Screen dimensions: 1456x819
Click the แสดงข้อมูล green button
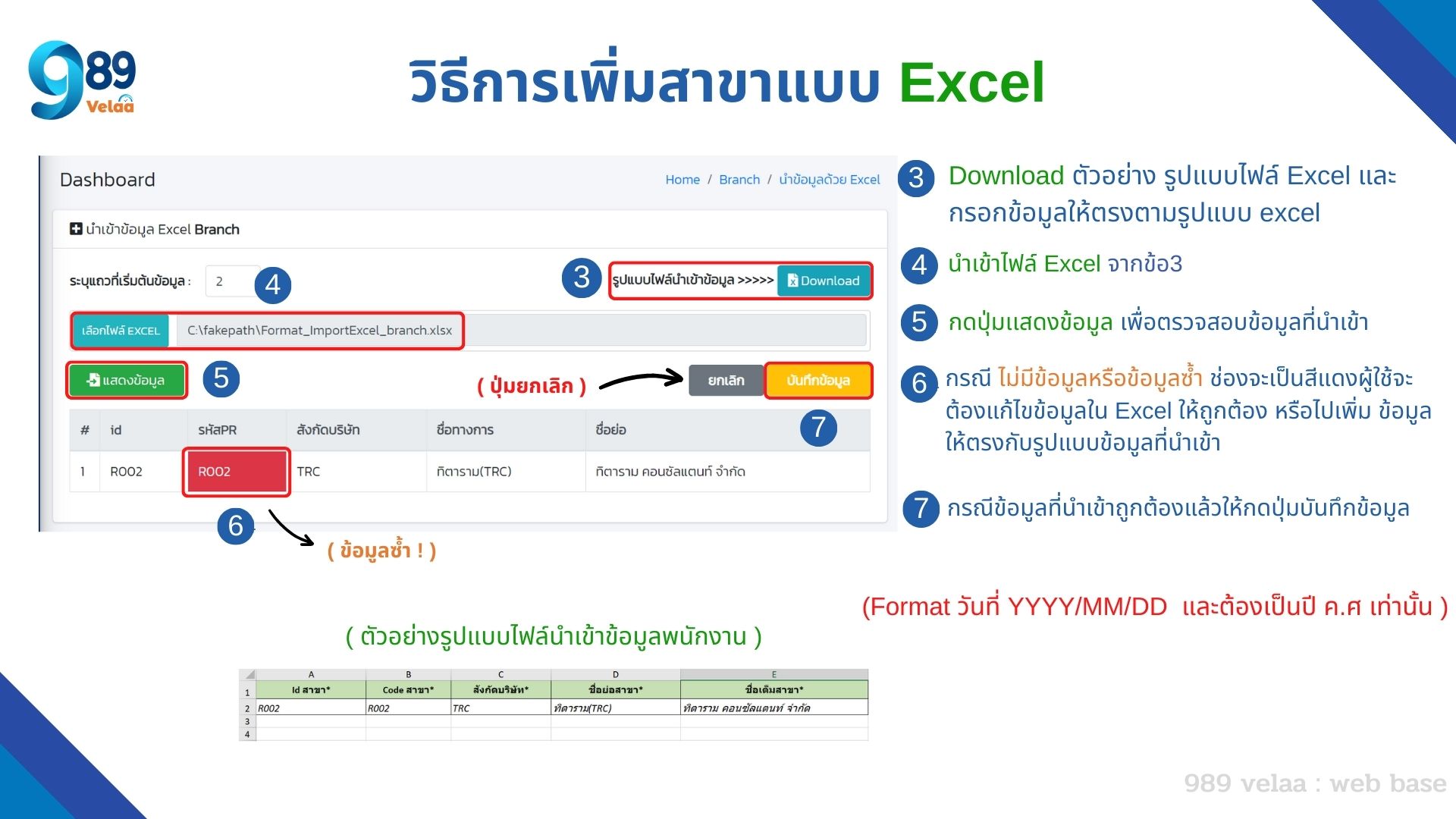[129, 378]
